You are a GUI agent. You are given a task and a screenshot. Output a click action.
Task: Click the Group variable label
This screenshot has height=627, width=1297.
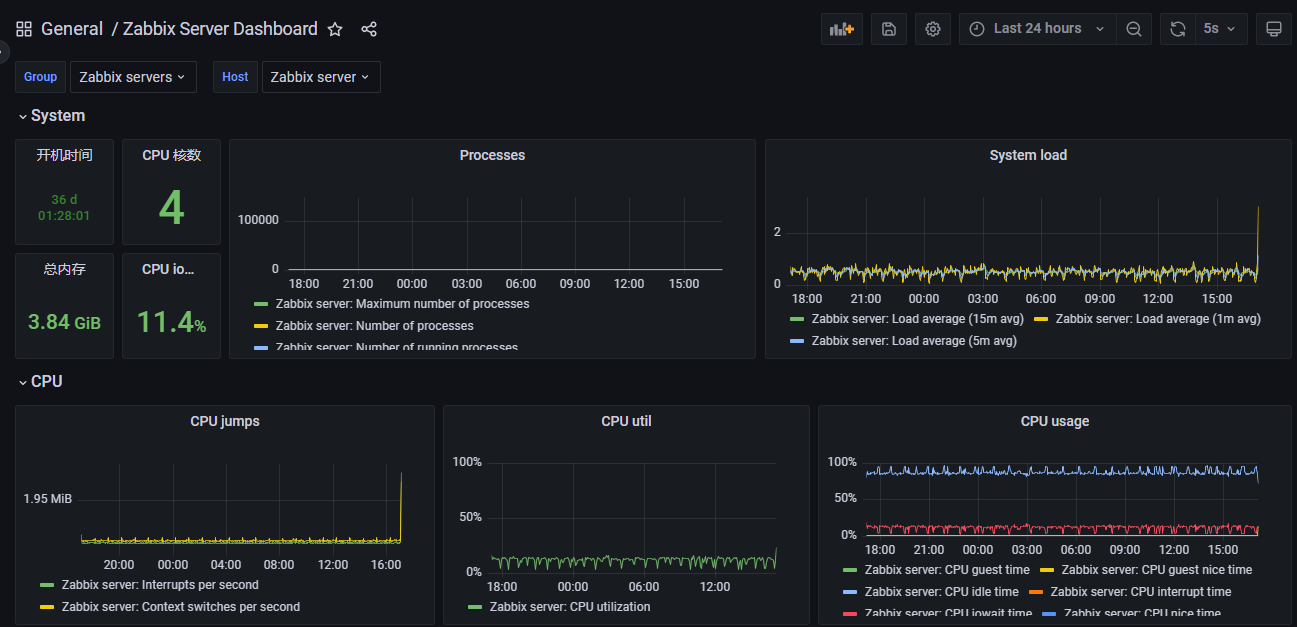click(x=40, y=77)
